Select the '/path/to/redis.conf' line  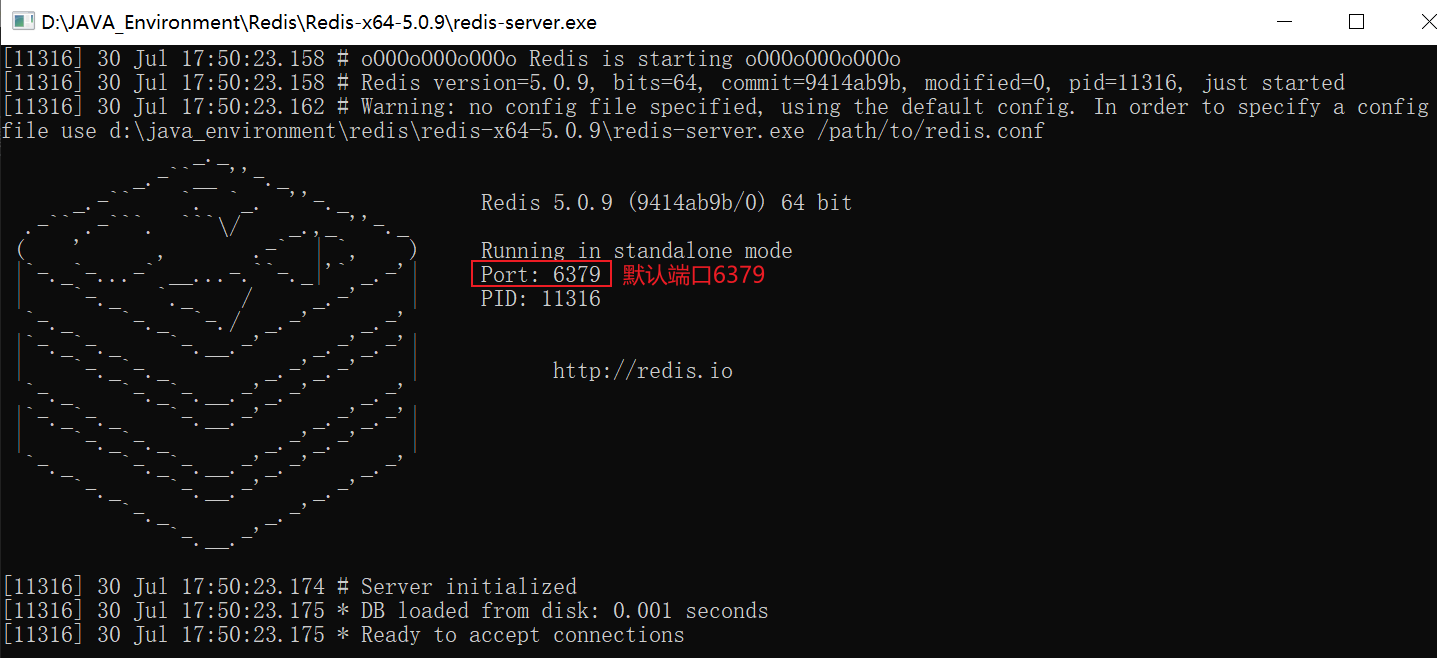point(523,131)
